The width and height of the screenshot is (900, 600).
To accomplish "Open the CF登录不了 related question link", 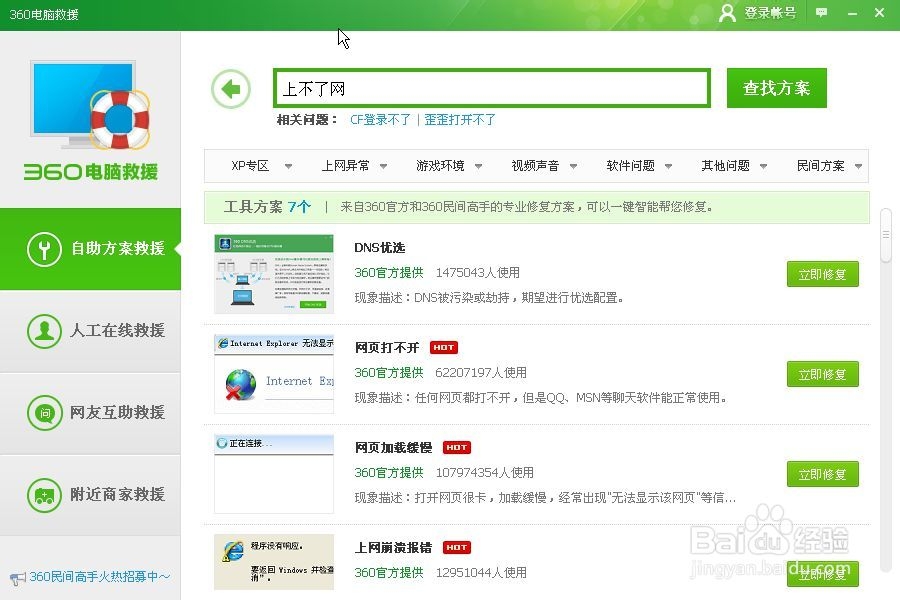I will [380, 119].
